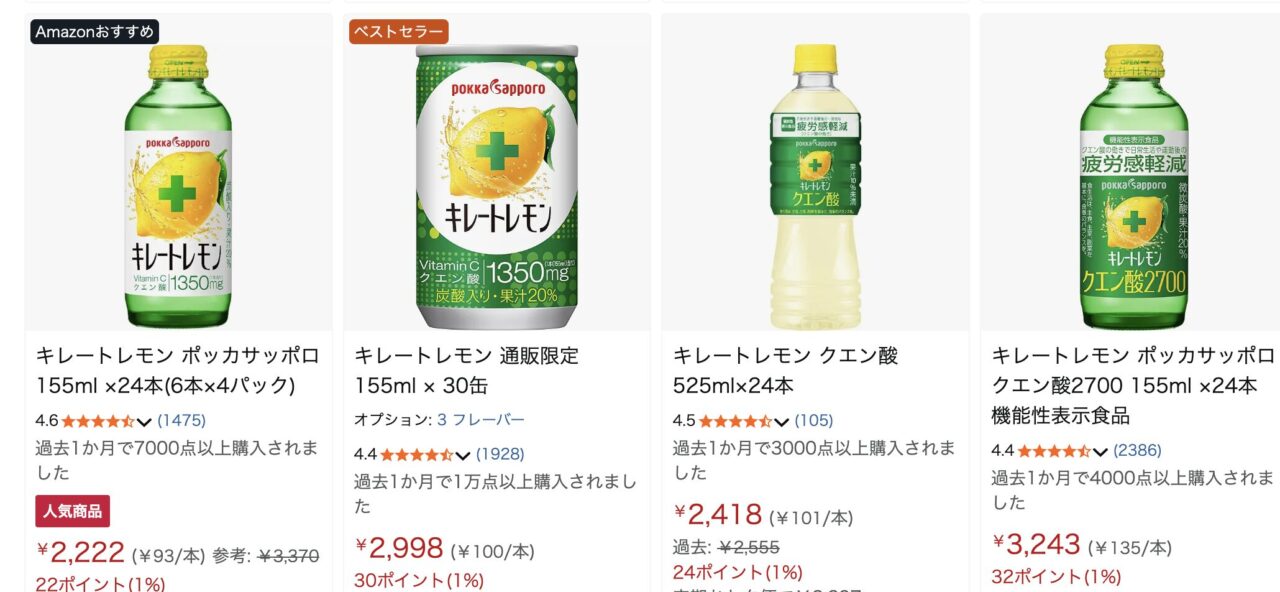Expand rating dropdown arrow beside (2386) reviews
The height and width of the screenshot is (592, 1280).
(1100, 452)
